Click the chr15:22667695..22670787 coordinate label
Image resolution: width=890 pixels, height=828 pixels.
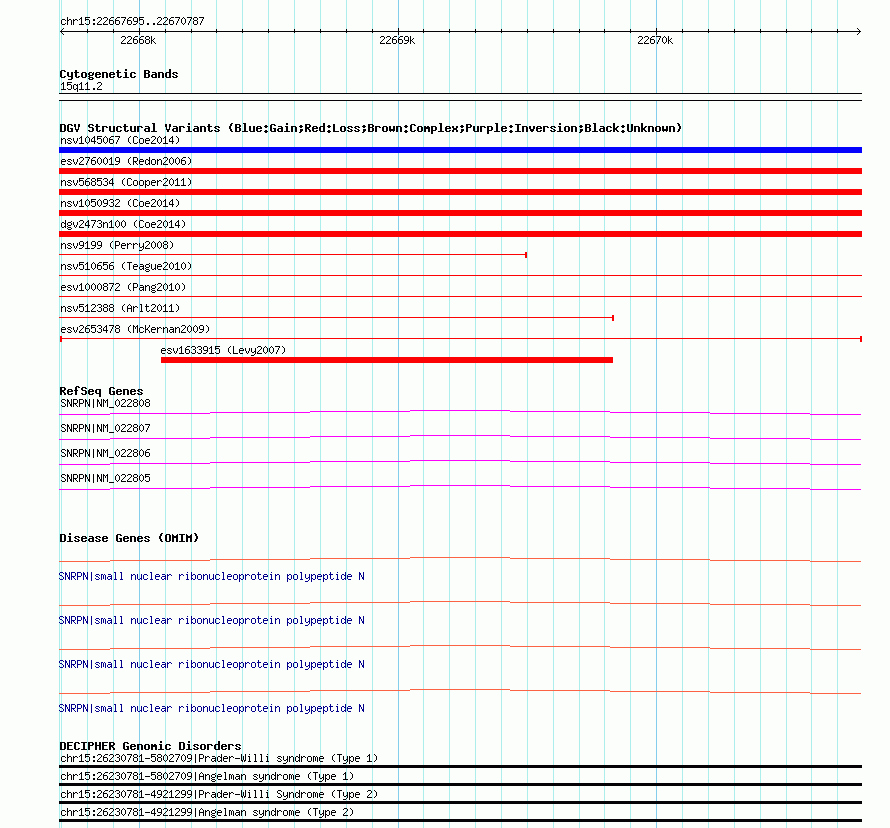(132, 21)
